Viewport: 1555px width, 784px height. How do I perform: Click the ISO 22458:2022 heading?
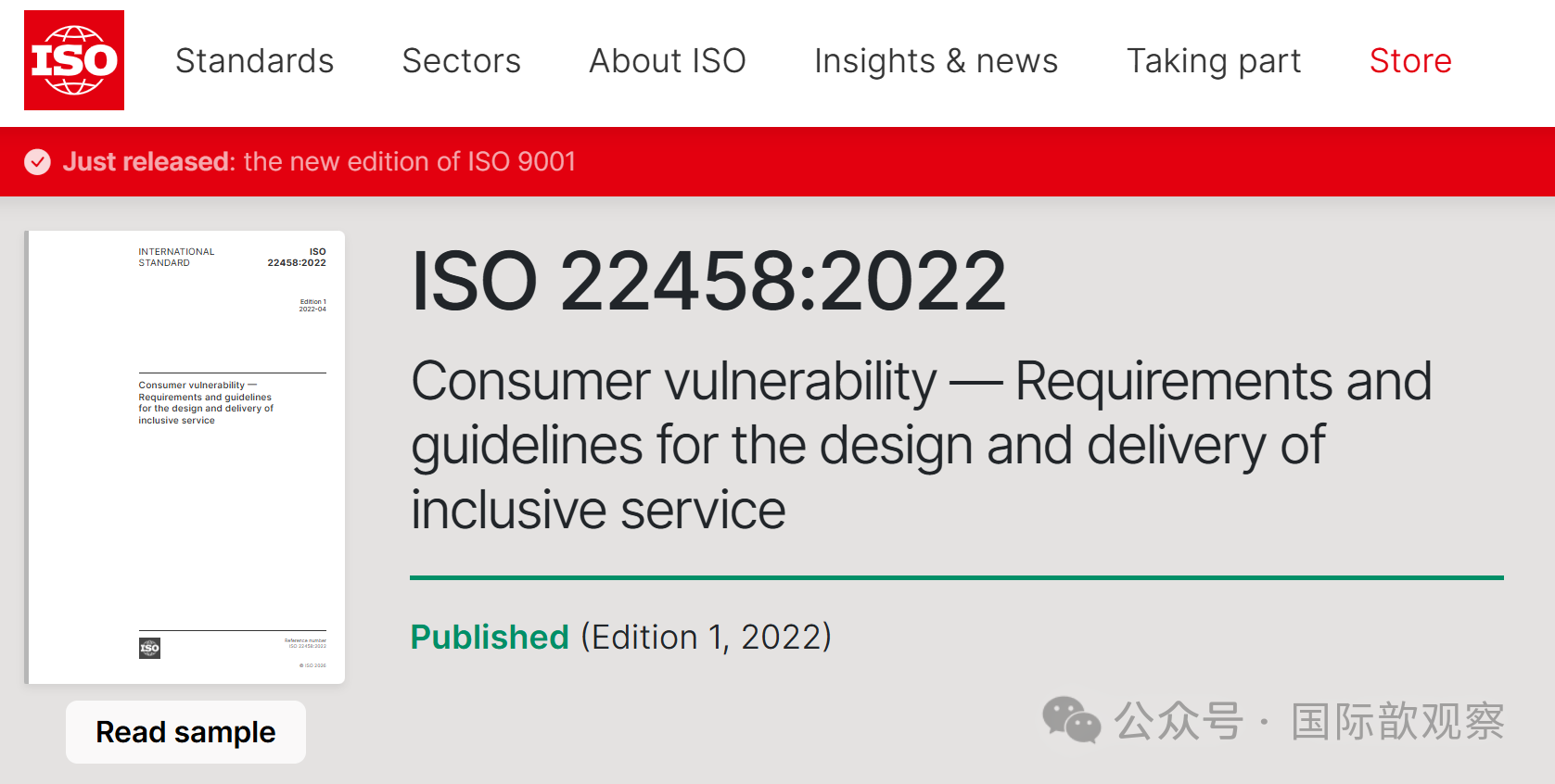coord(708,281)
